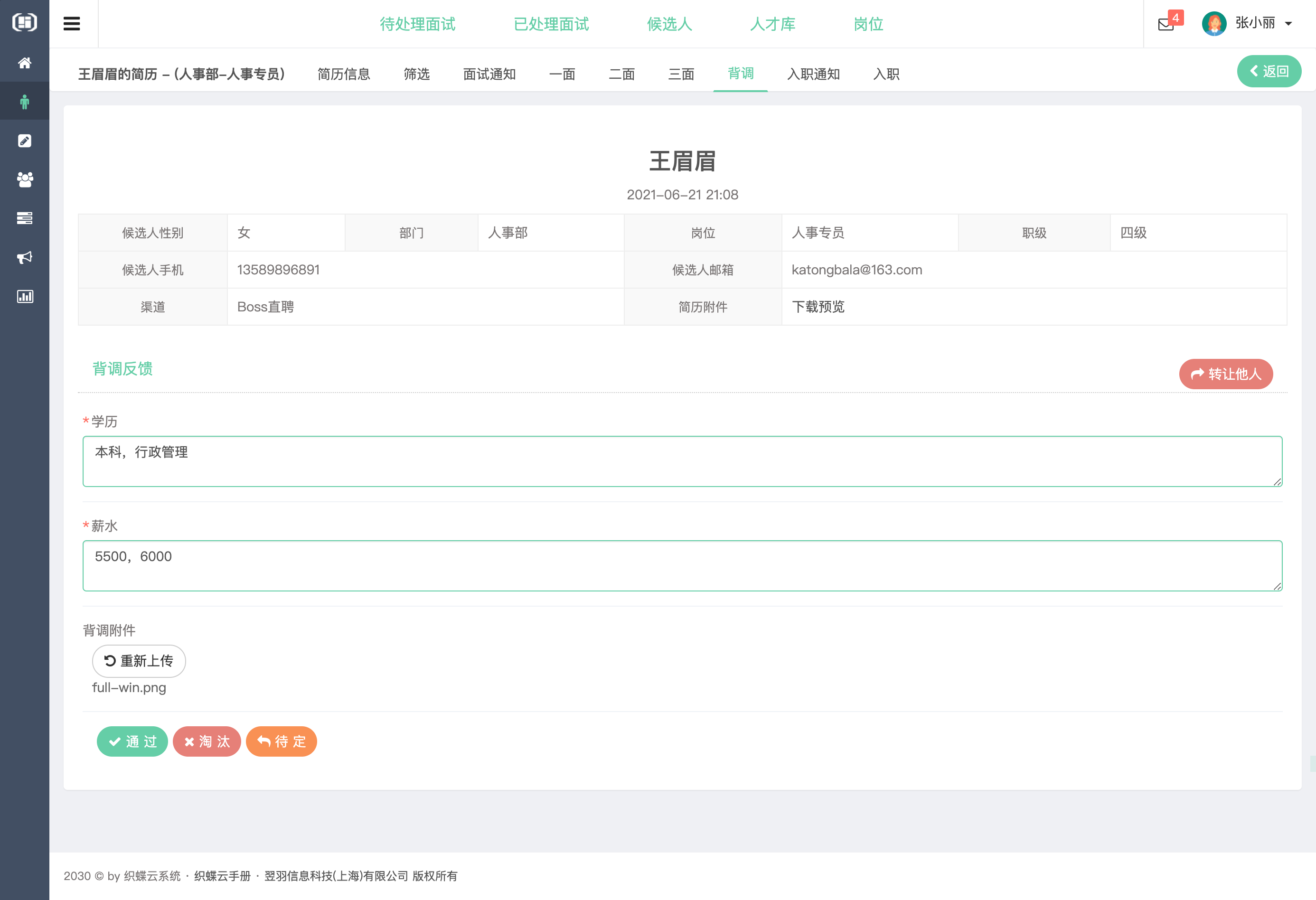The height and width of the screenshot is (900, 1316).
Task: Select the 淘汰 reject option
Action: pos(207,741)
